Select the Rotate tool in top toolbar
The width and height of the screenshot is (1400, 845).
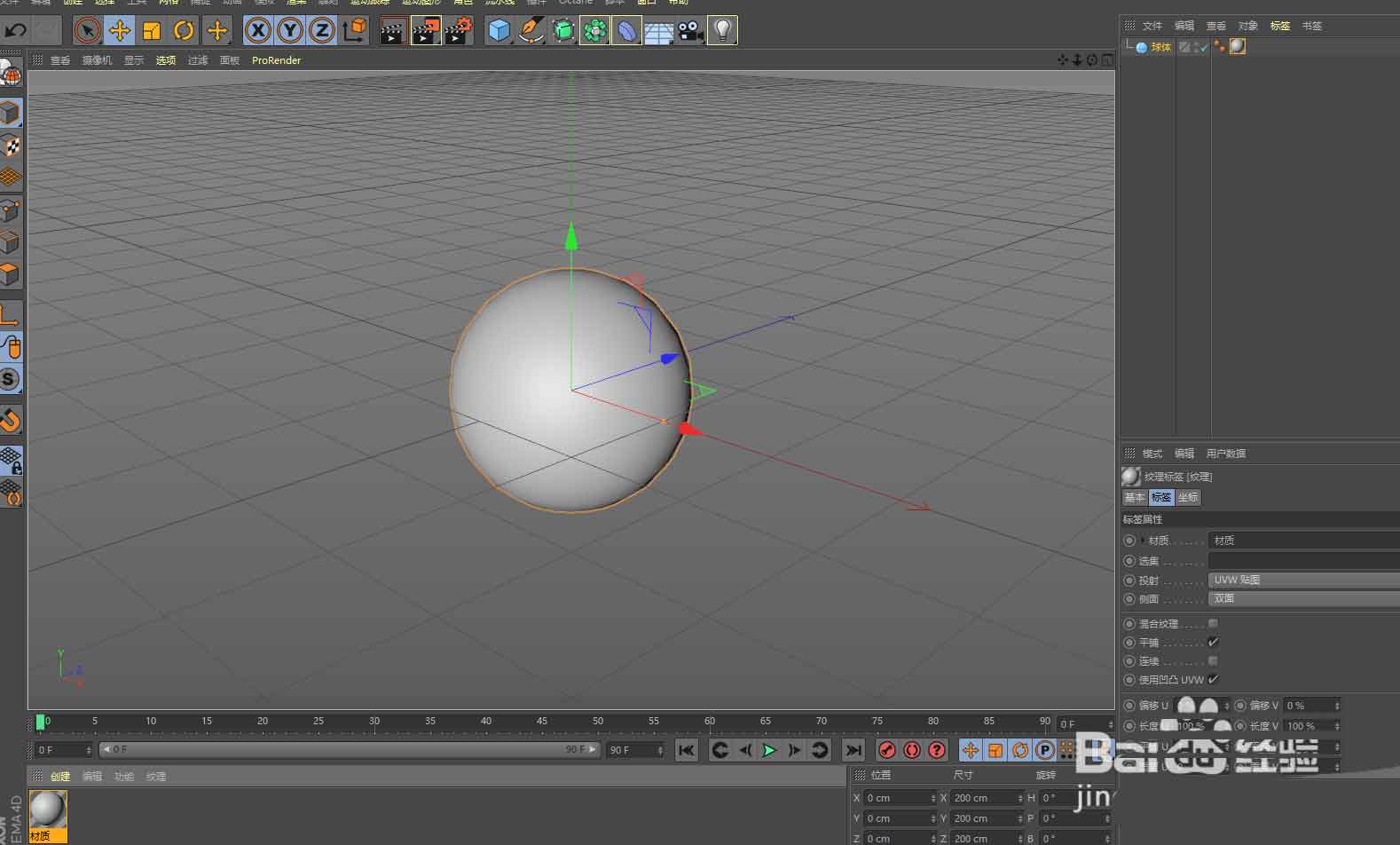click(x=184, y=31)
